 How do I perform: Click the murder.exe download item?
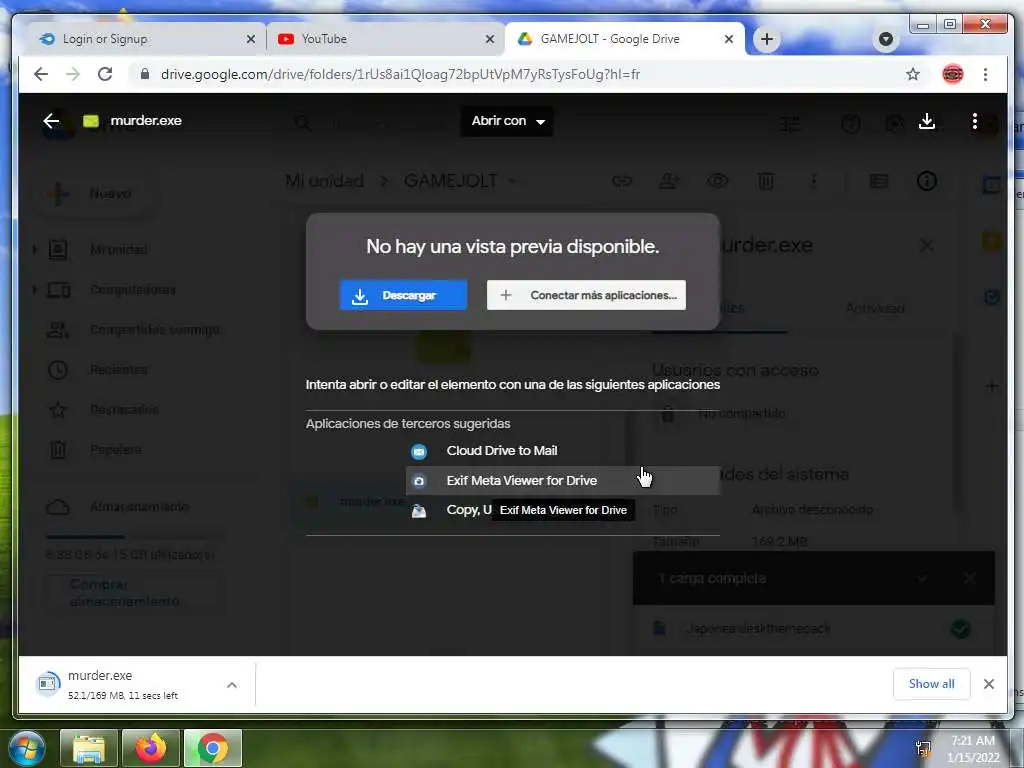point(122,685)
